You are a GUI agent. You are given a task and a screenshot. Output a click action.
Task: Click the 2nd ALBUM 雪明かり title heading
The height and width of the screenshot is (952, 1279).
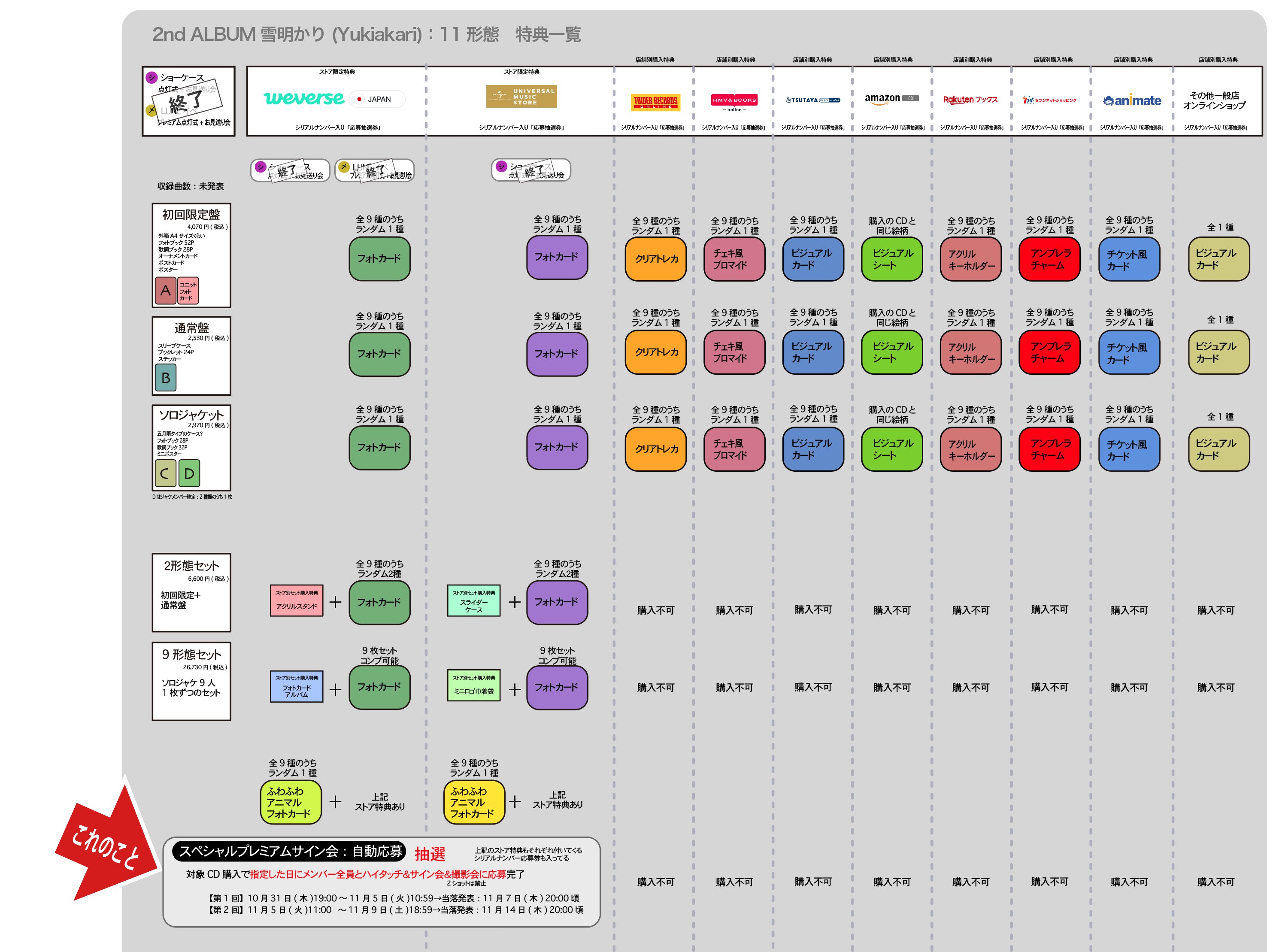(x=367, y=35)
